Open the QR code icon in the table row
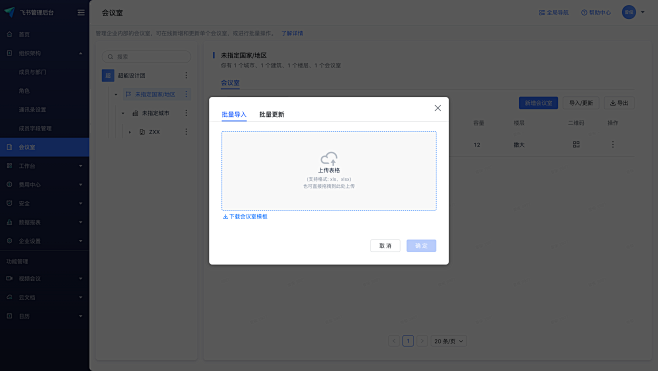Screen dimensions: 658x371 pos(576,144)
